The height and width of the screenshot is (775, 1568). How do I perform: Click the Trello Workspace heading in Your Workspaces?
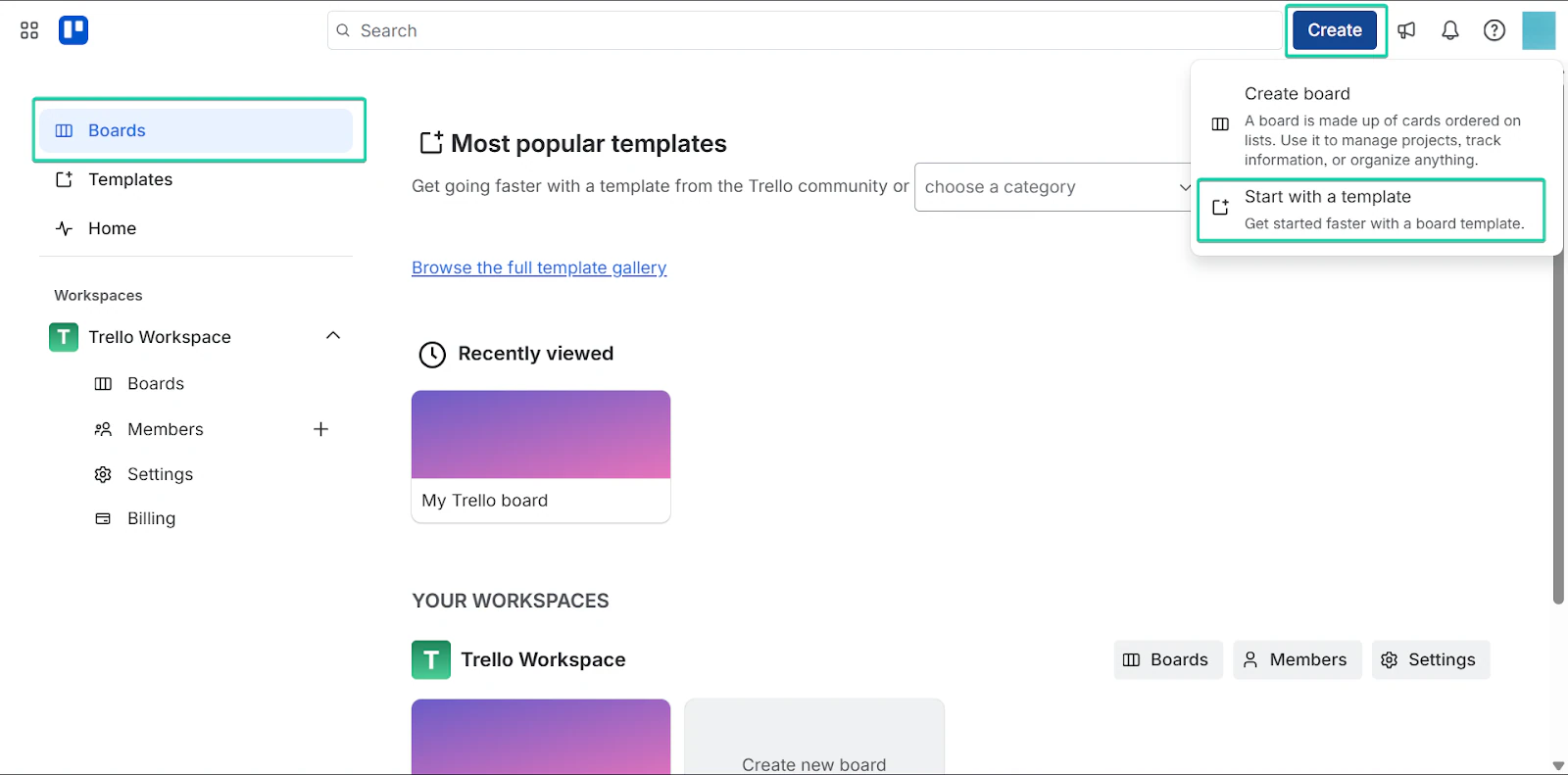pos(543,660)
